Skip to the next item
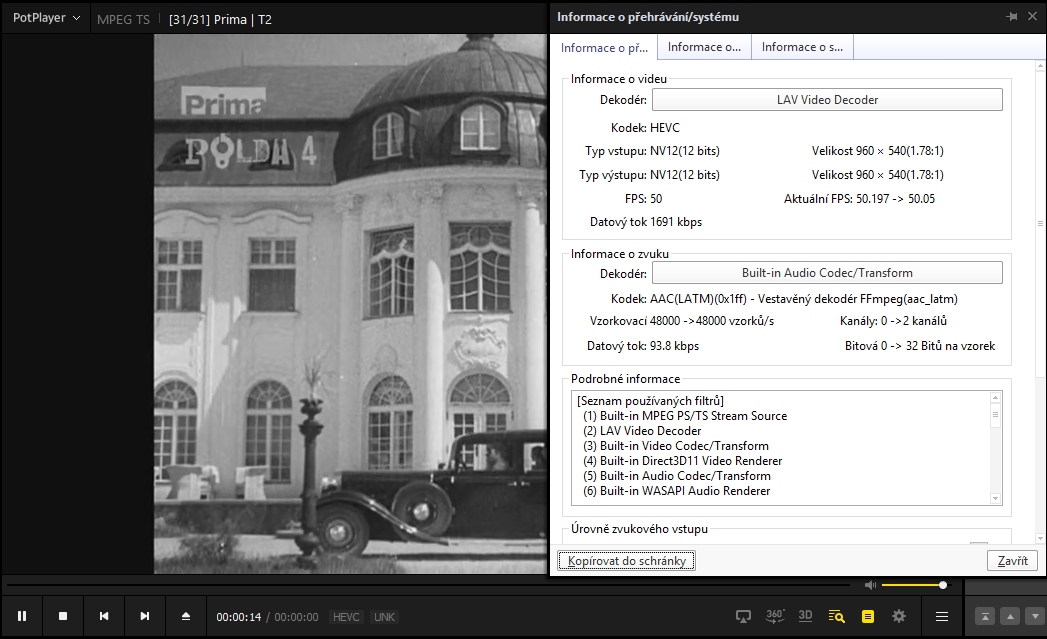The height and width of the screenshot is (639, 1047). pyautogui.click(x=144, y=616)
